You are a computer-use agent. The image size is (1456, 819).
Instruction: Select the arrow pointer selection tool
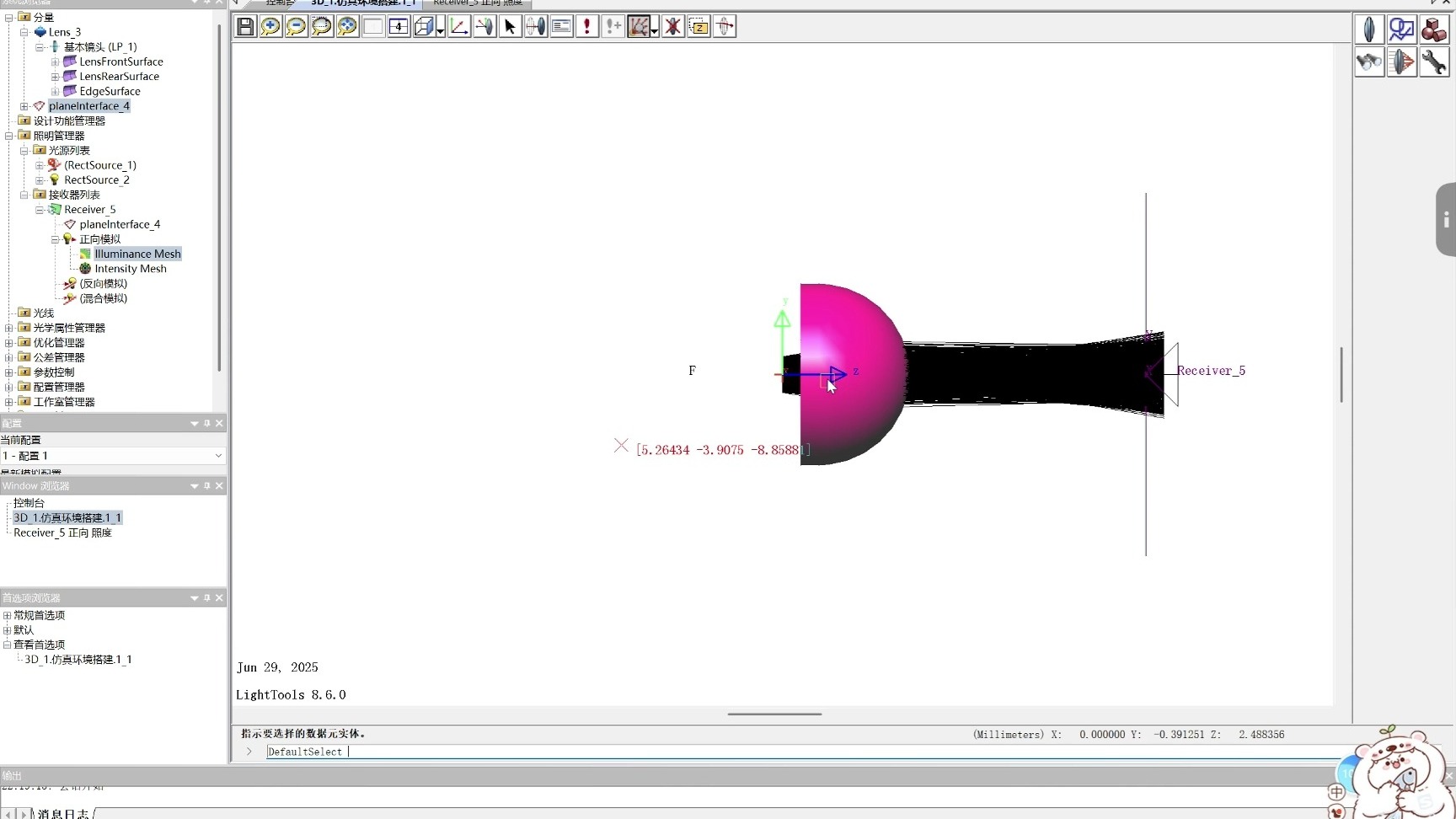click(510, 27)
